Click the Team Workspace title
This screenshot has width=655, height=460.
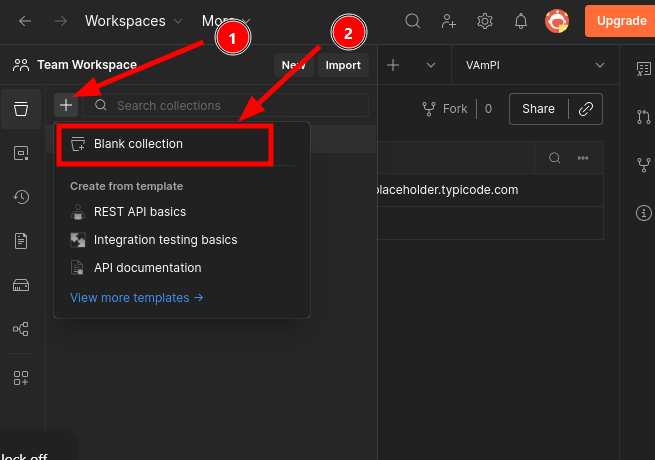coord(87,65)
